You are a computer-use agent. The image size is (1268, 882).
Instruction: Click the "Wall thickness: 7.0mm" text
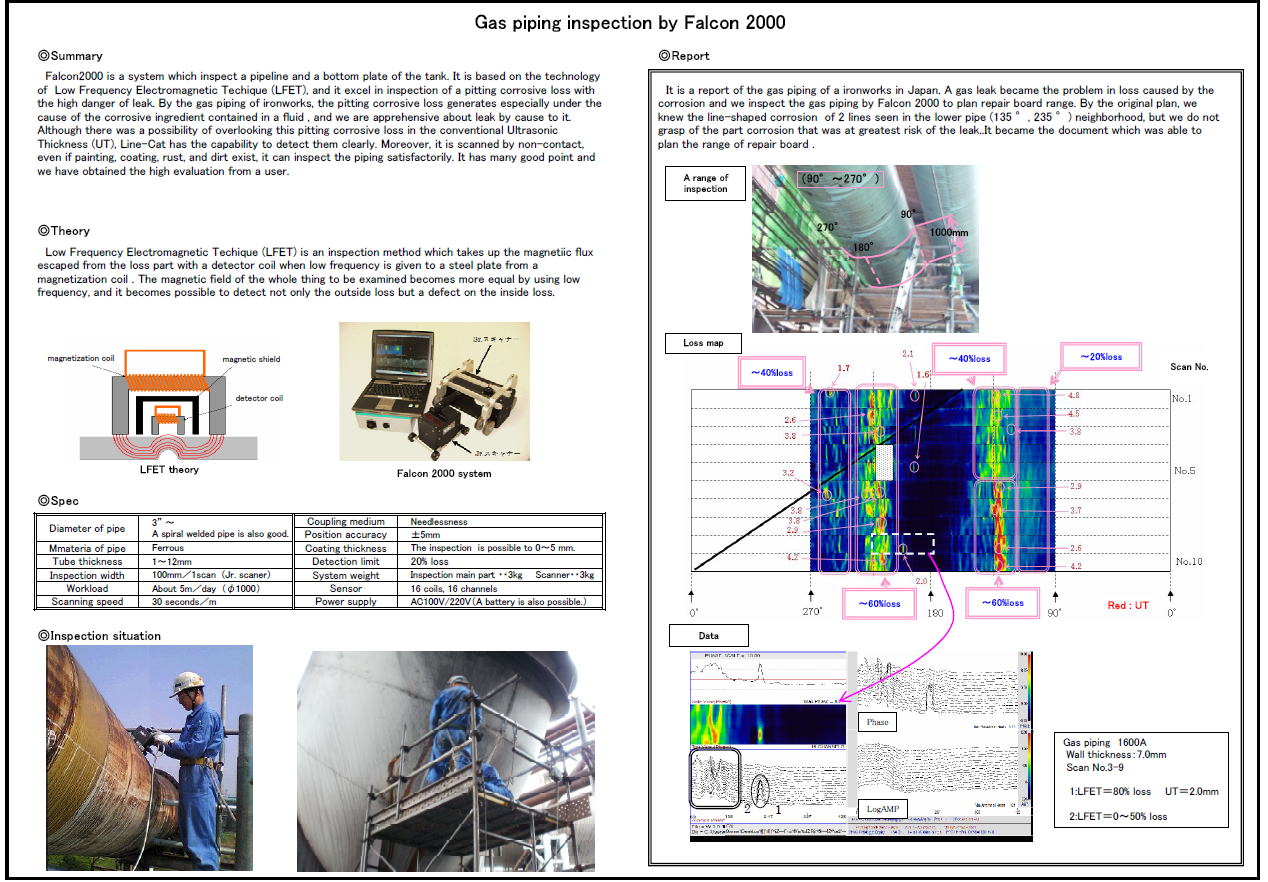click(x=1116, y=755)
